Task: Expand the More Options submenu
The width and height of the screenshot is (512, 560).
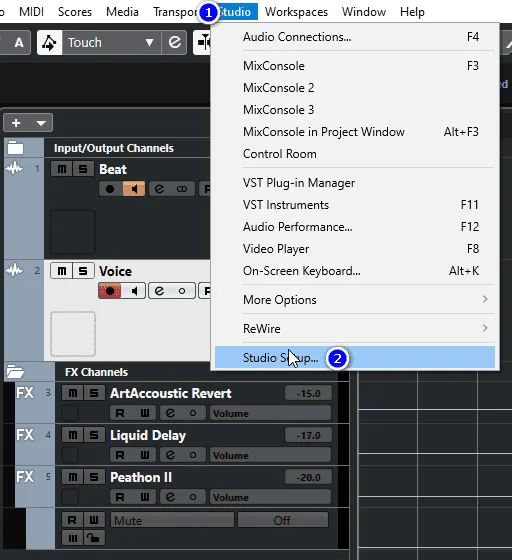Action: [355, 300]
